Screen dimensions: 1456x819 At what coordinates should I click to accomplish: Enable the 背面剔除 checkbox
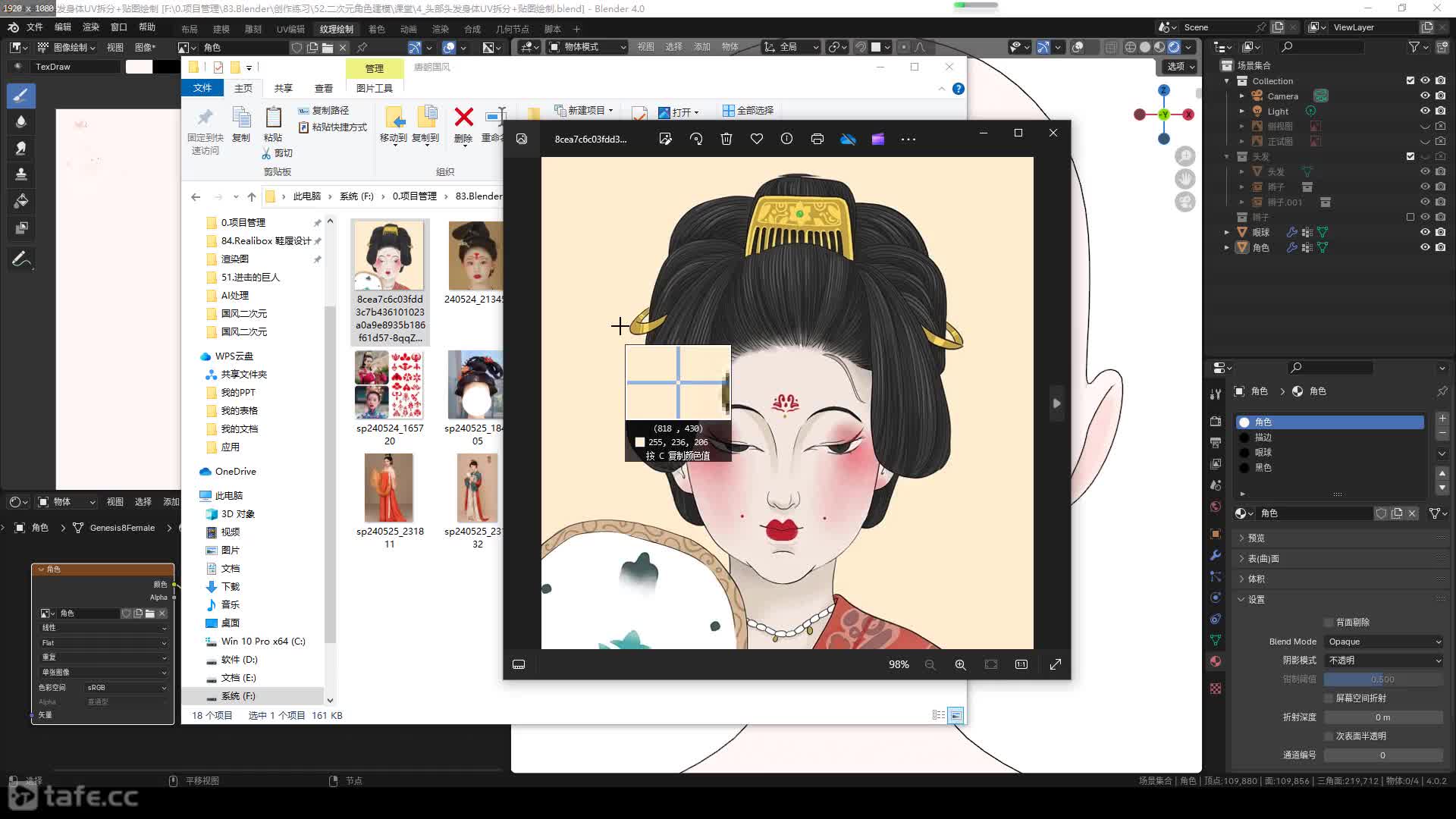click(x=1329, y=623)
